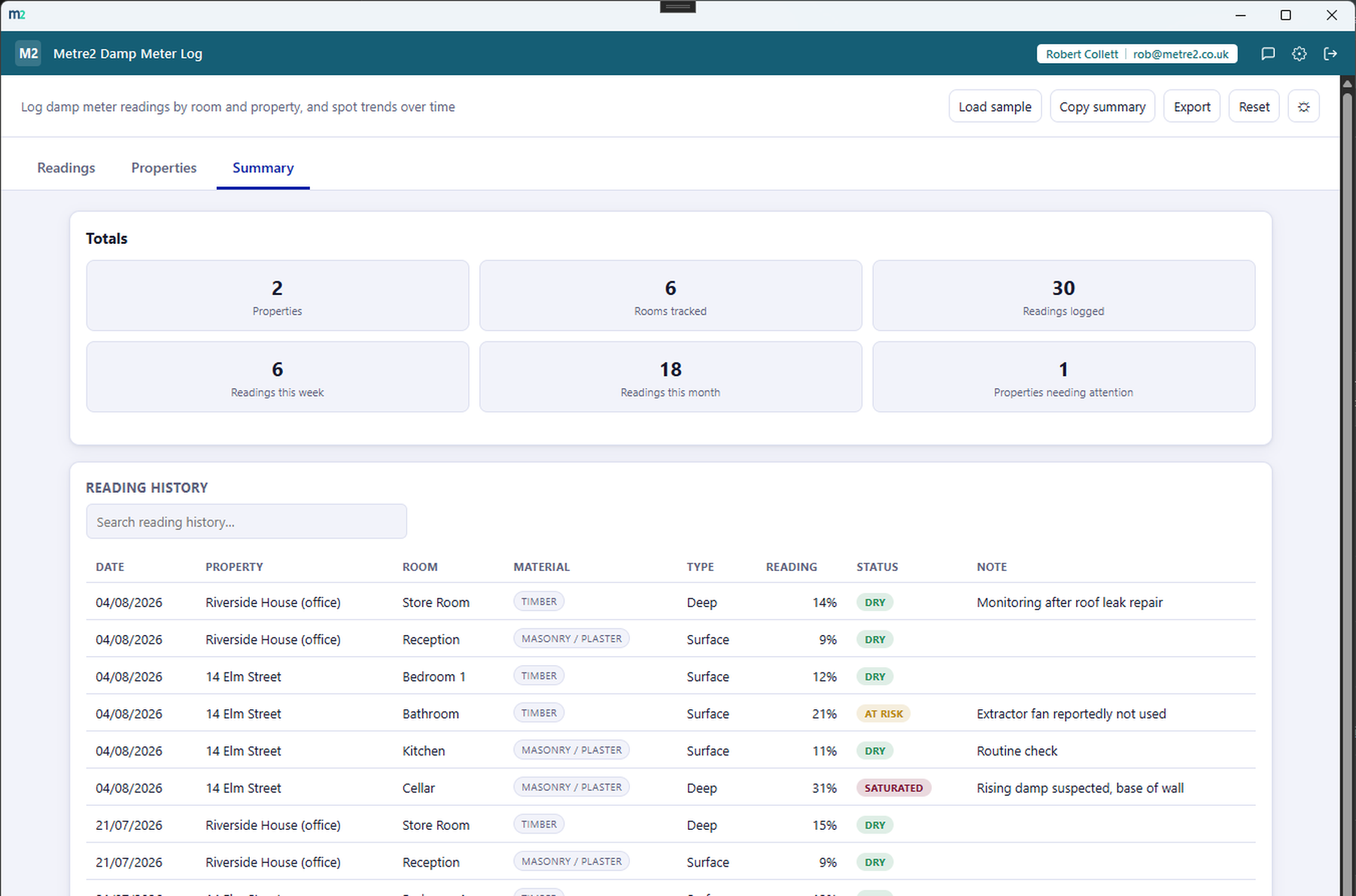
Task: Click the Bedroom 1 room cell
Action: (433, 676)
